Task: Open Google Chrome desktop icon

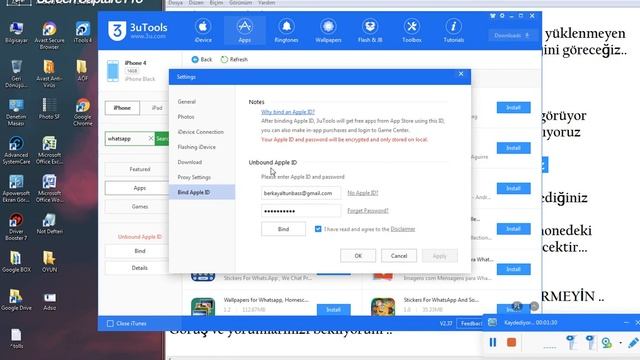Action: click(82, 111)
